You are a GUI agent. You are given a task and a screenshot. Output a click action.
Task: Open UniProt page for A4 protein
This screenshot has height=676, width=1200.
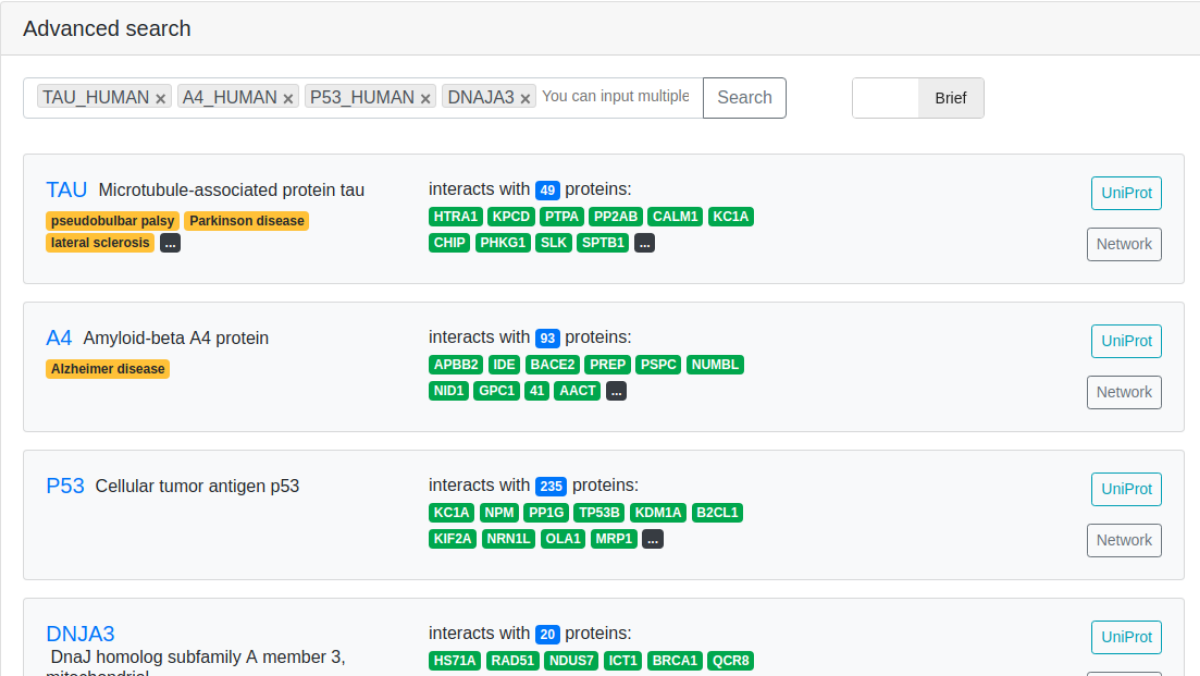(1126, 341)
